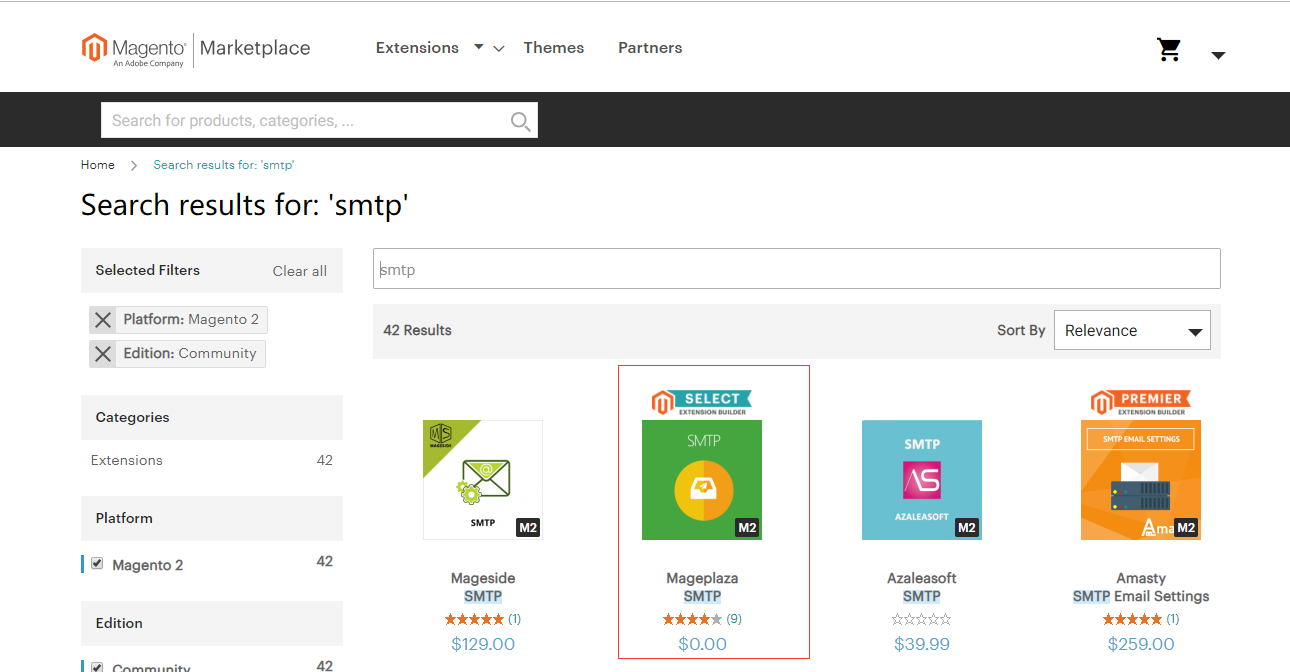Viewport: 1290px width, 672px height.
Task: Click the Platform section header
Action: pos(212,518)
